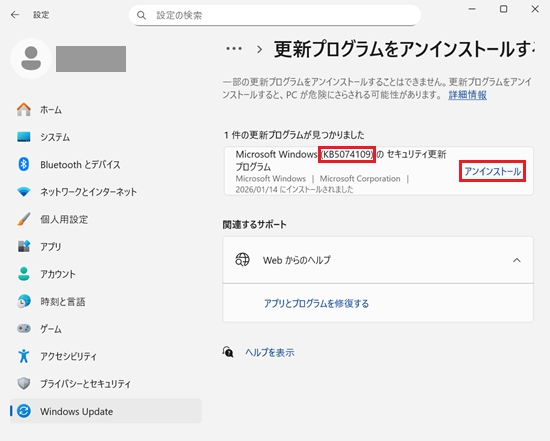Open the 詳細情報 link

467,95
